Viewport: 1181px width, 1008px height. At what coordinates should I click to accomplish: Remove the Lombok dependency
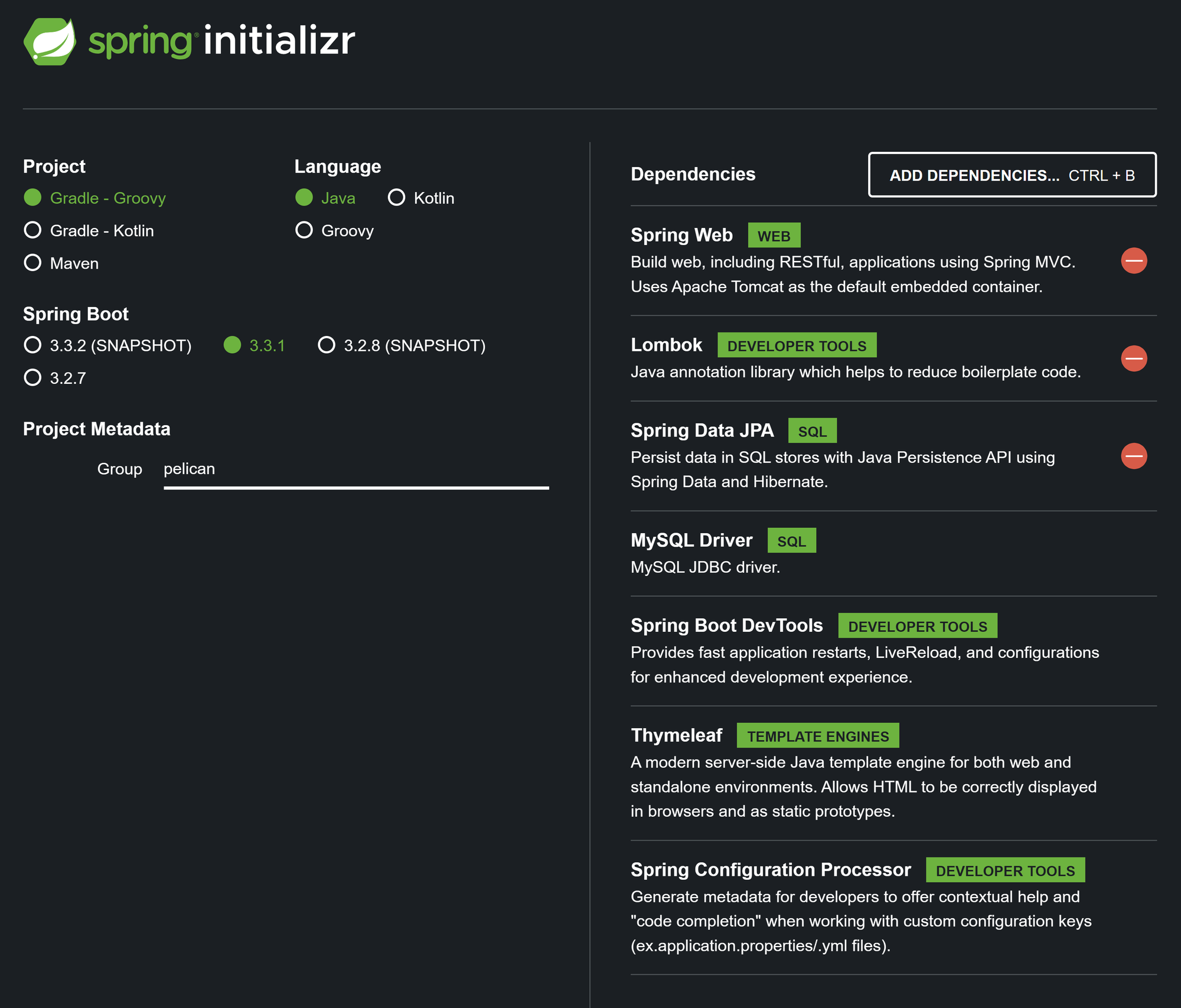point(1133,358)
